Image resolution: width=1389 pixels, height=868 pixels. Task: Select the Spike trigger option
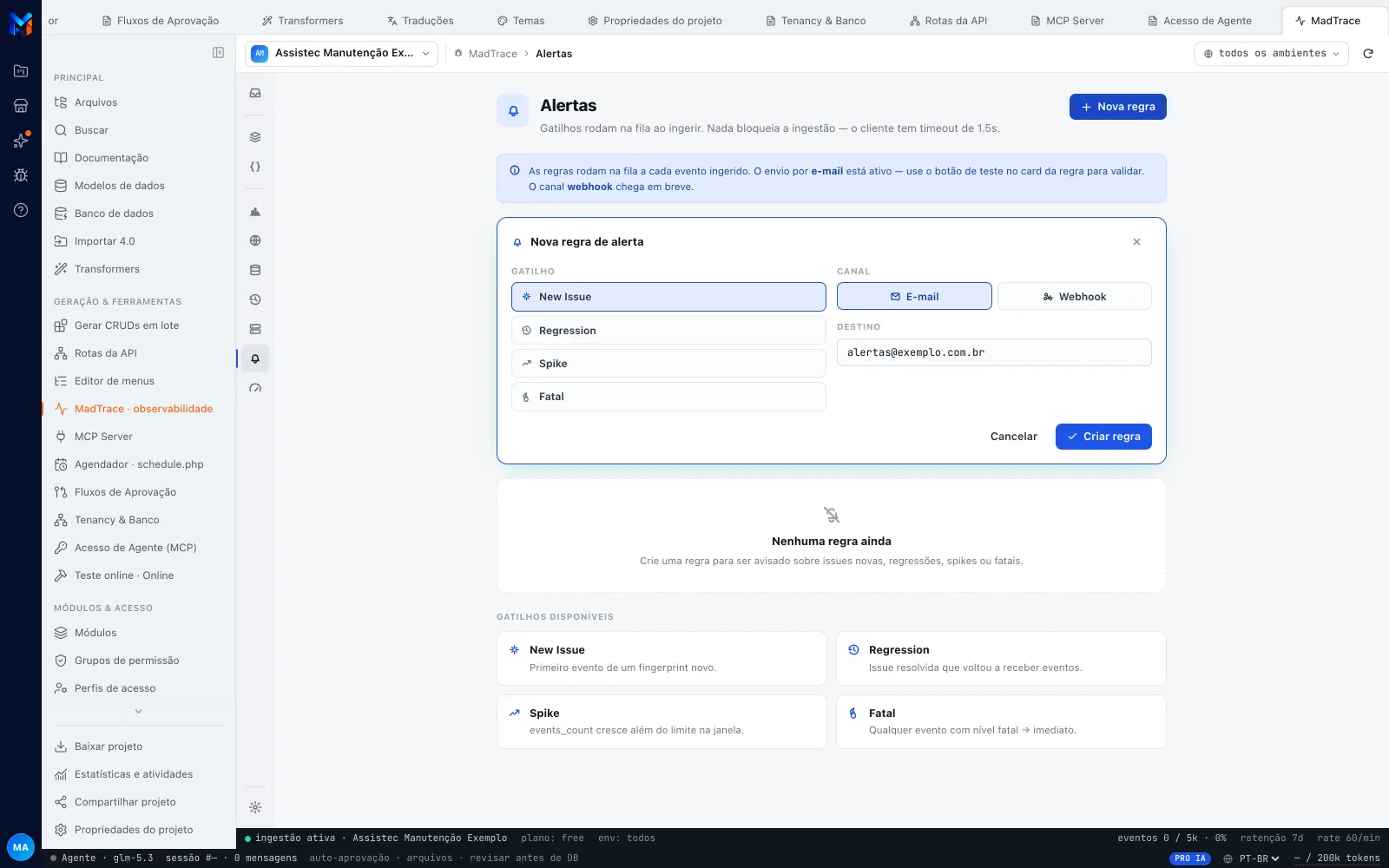(x=668, y=364)
